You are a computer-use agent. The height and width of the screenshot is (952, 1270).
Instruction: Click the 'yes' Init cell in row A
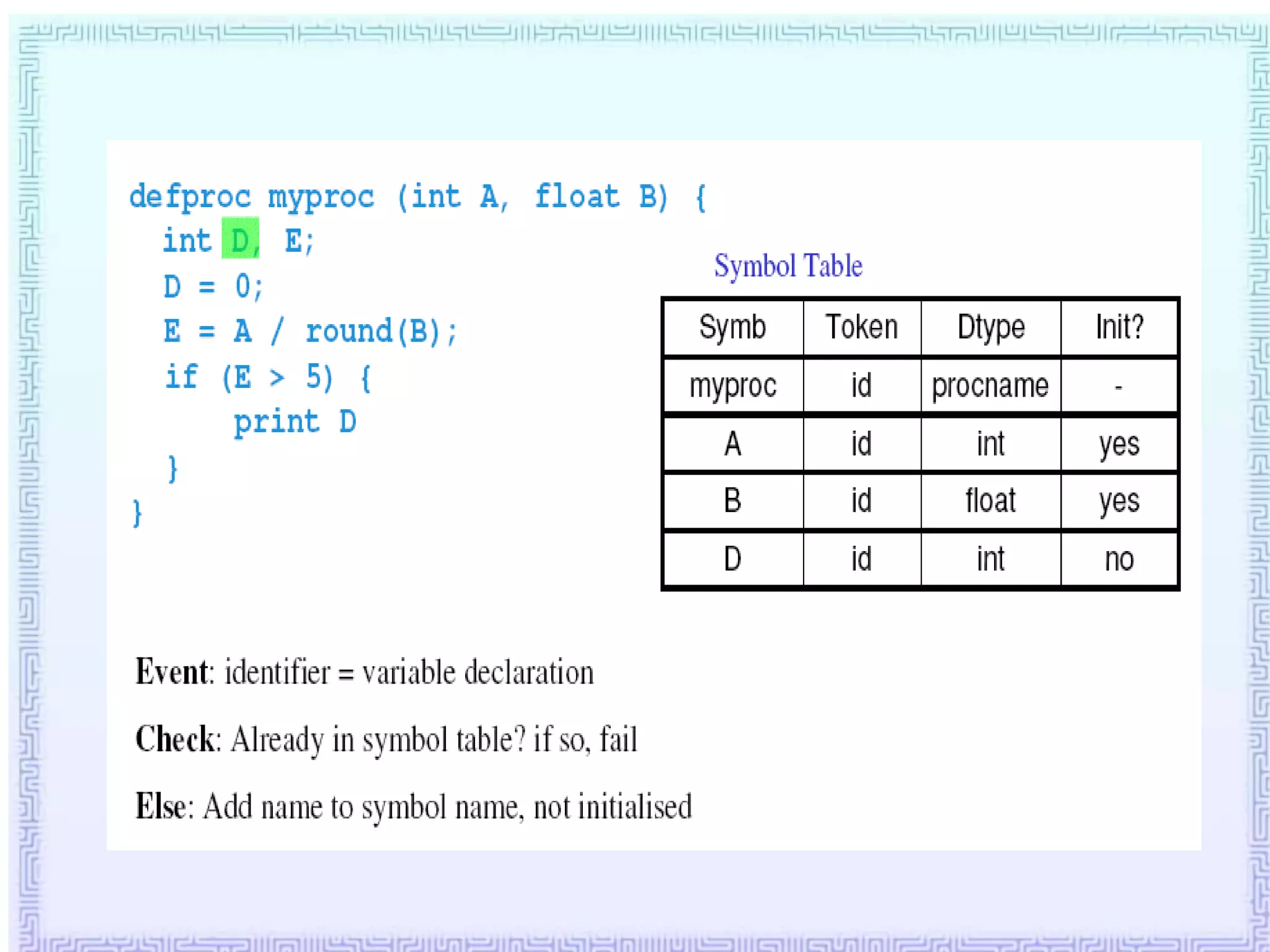tap(1119, 444)
